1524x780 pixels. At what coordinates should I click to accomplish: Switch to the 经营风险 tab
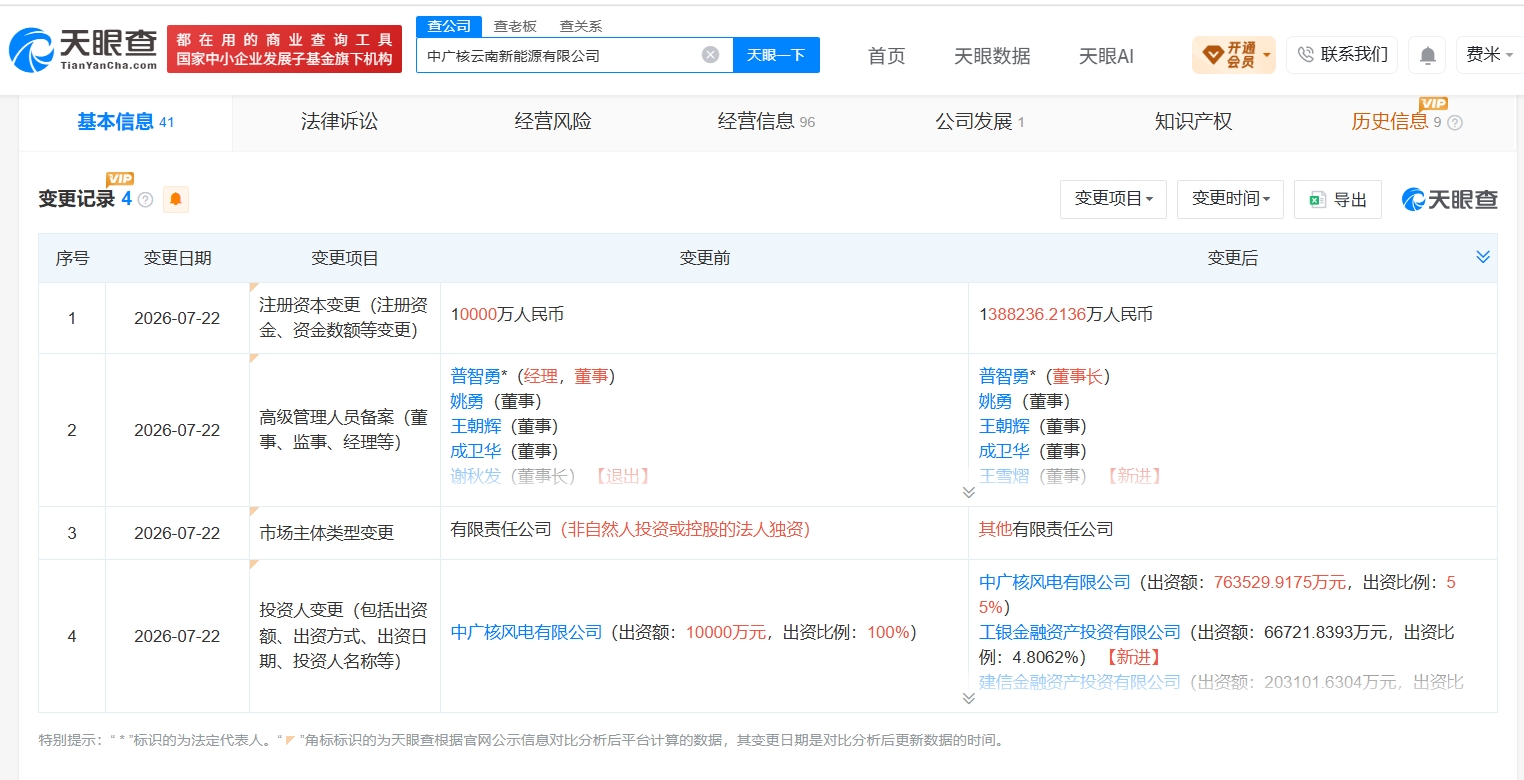[553, 122]
